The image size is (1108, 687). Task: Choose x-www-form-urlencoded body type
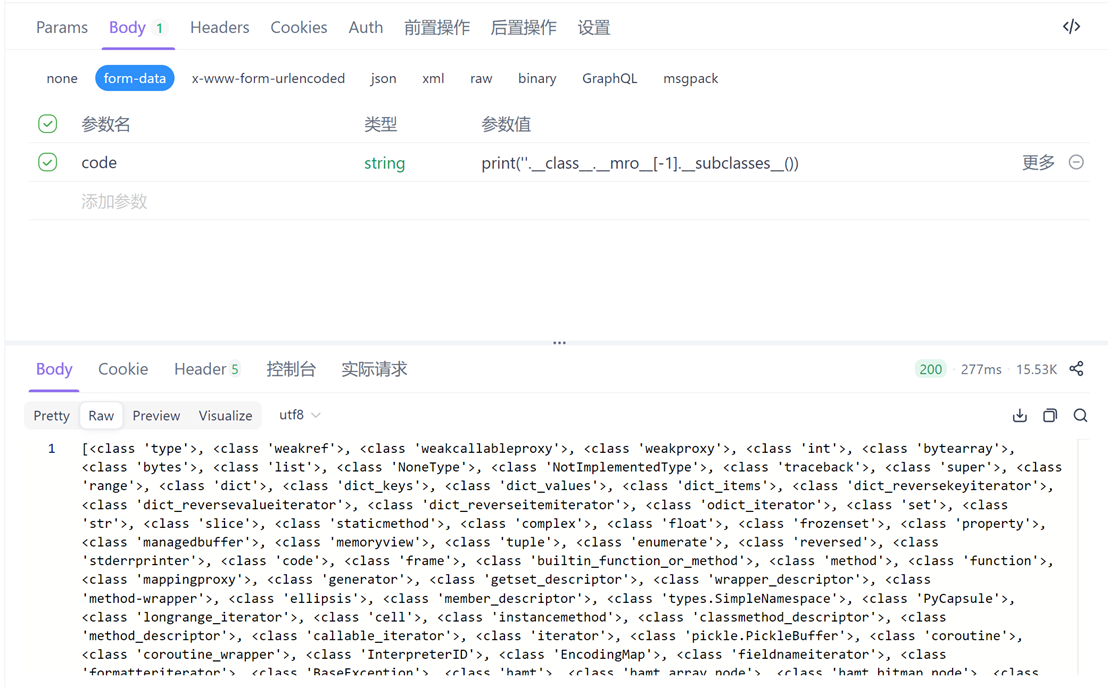[268, 78]
